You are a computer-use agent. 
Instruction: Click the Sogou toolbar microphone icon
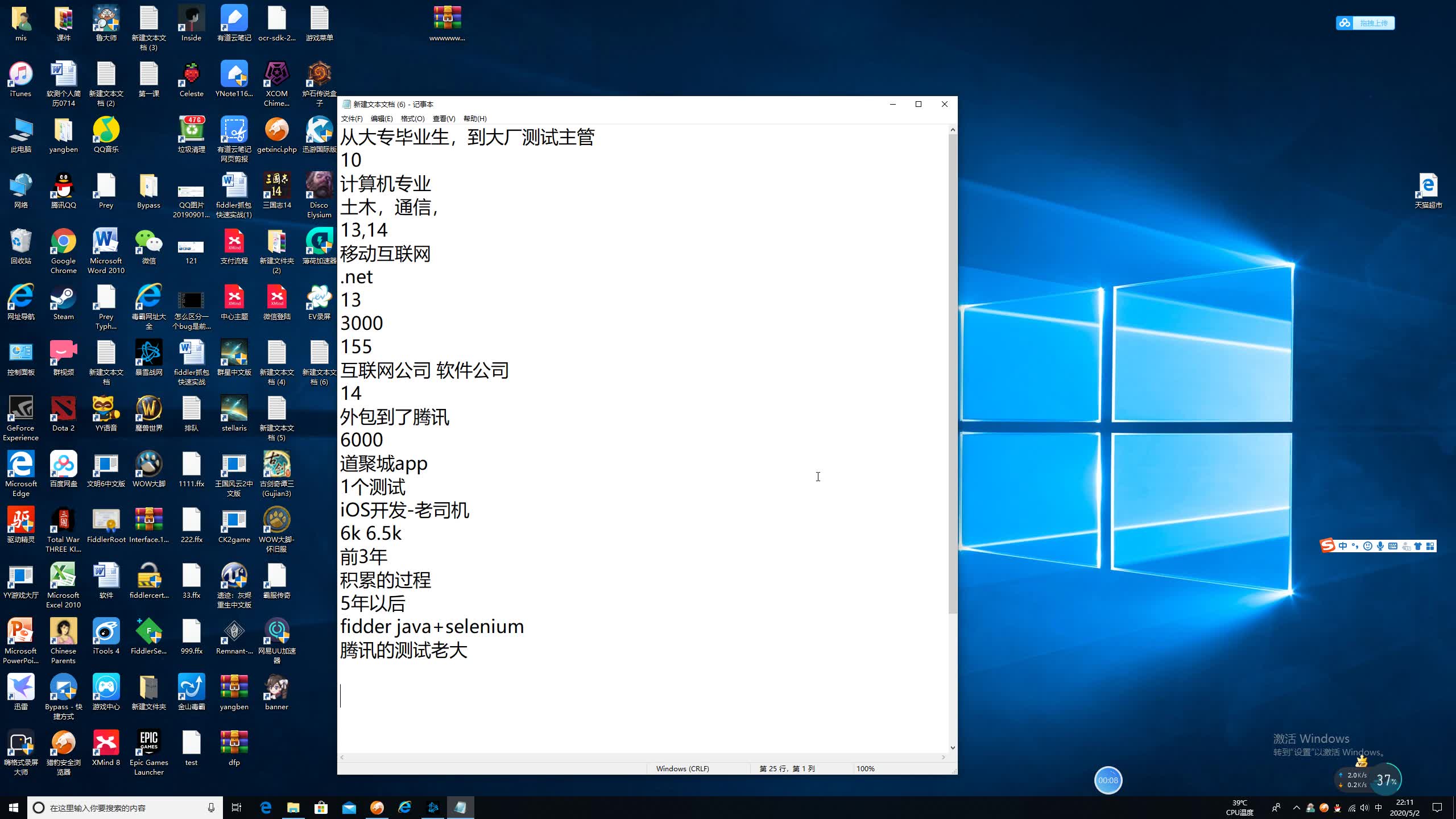1380,546
